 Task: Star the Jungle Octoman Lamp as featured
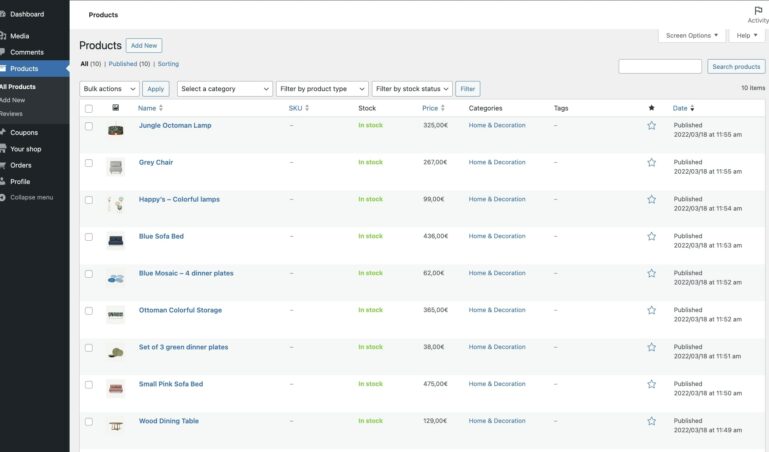[x=651, y=126]
